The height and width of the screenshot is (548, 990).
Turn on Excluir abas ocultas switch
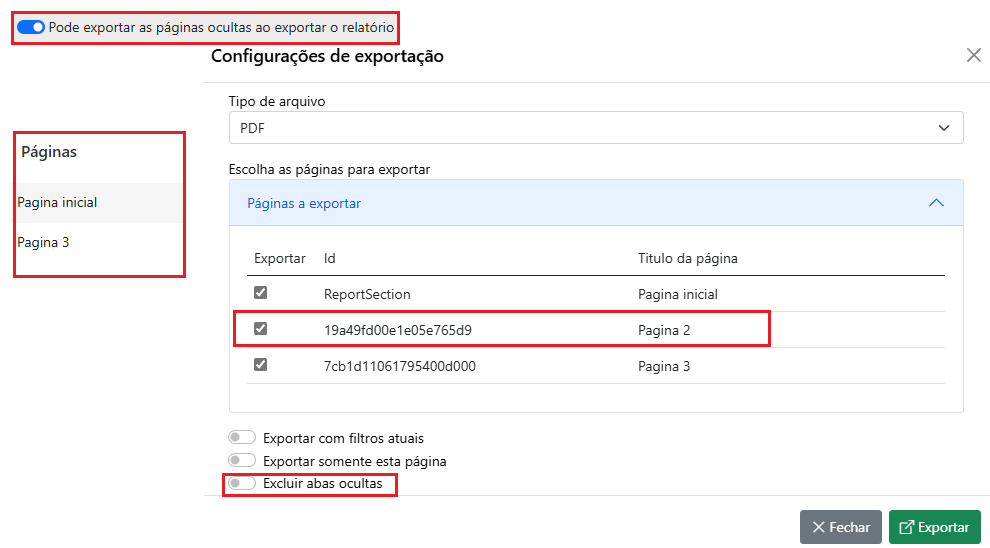click(x=242, y=484)
